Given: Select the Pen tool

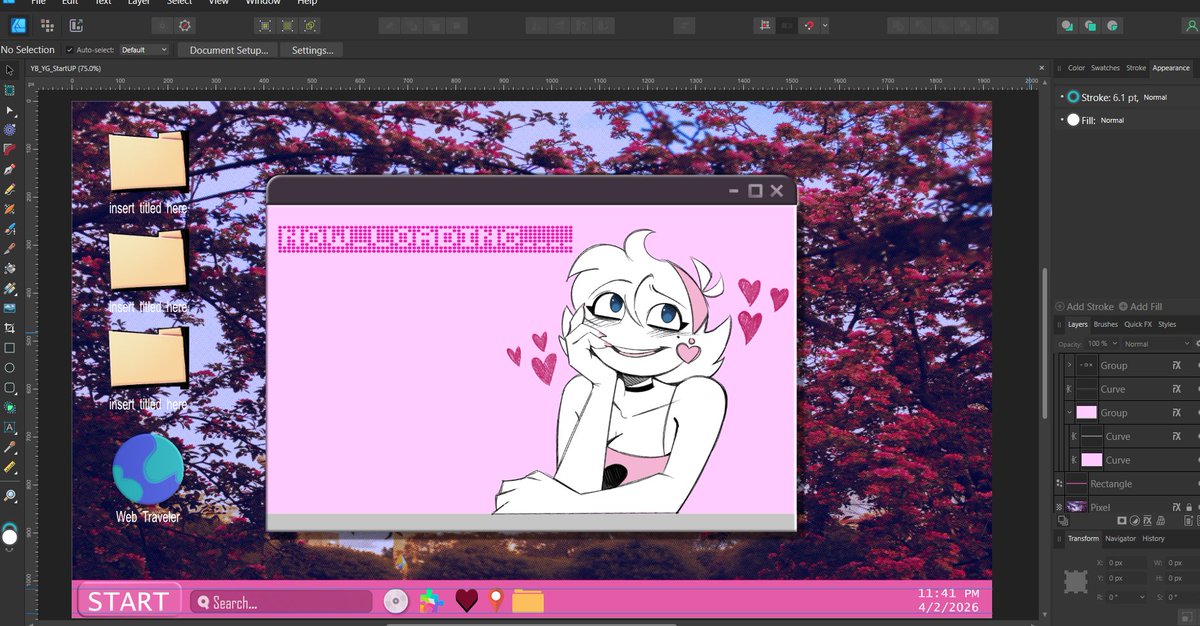Looking at the screenshot, I should coord(10,169).
